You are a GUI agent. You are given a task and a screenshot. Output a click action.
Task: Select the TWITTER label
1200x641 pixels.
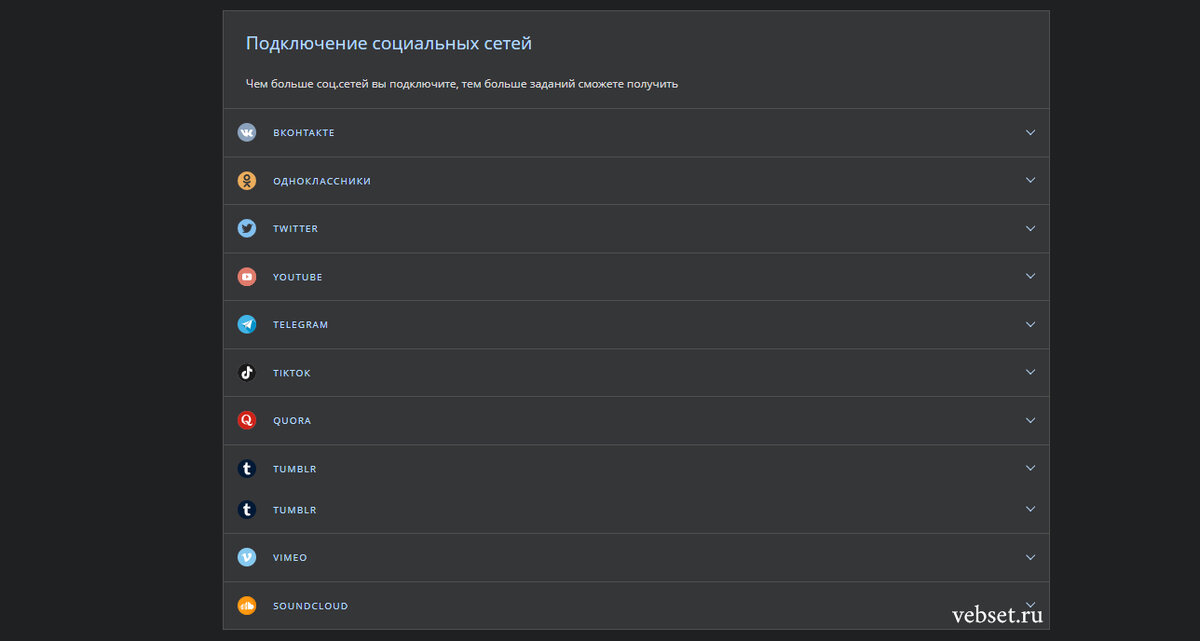[296, 229]
